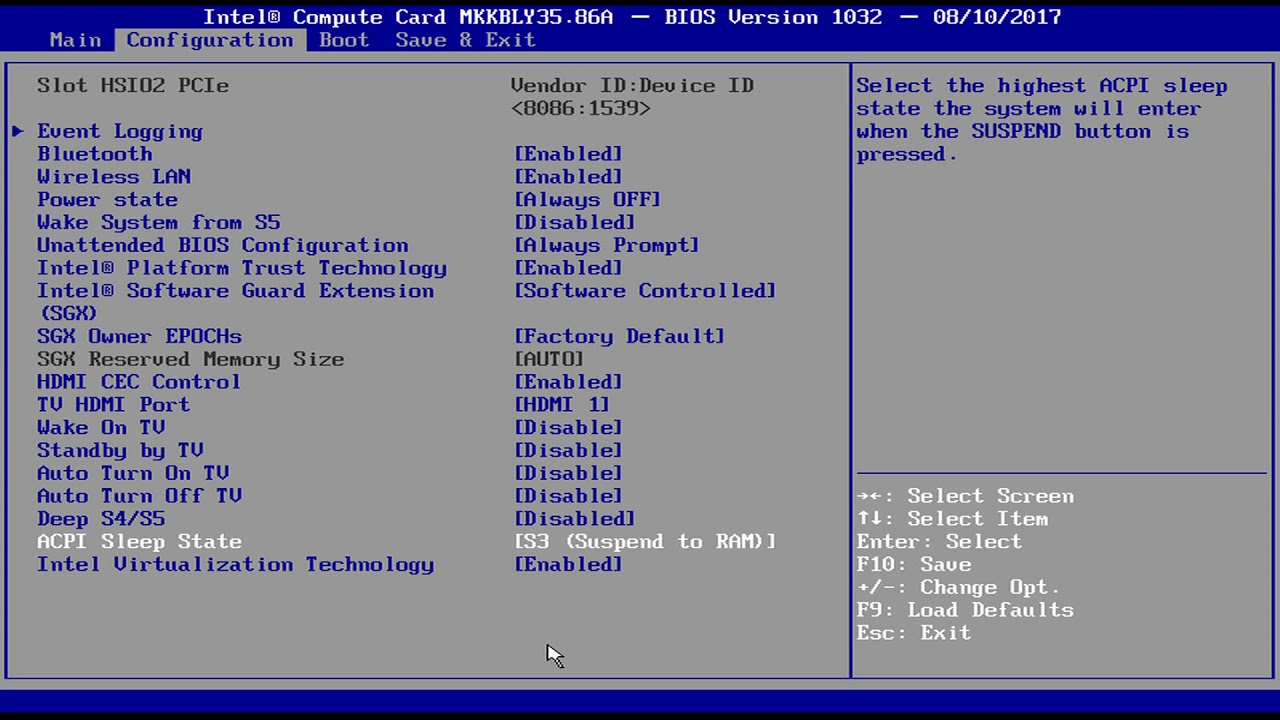Open ACPI Sleep State [S3 (Suspend to RAM)]
1280x720 pixels.
click(x=645, y=542)
